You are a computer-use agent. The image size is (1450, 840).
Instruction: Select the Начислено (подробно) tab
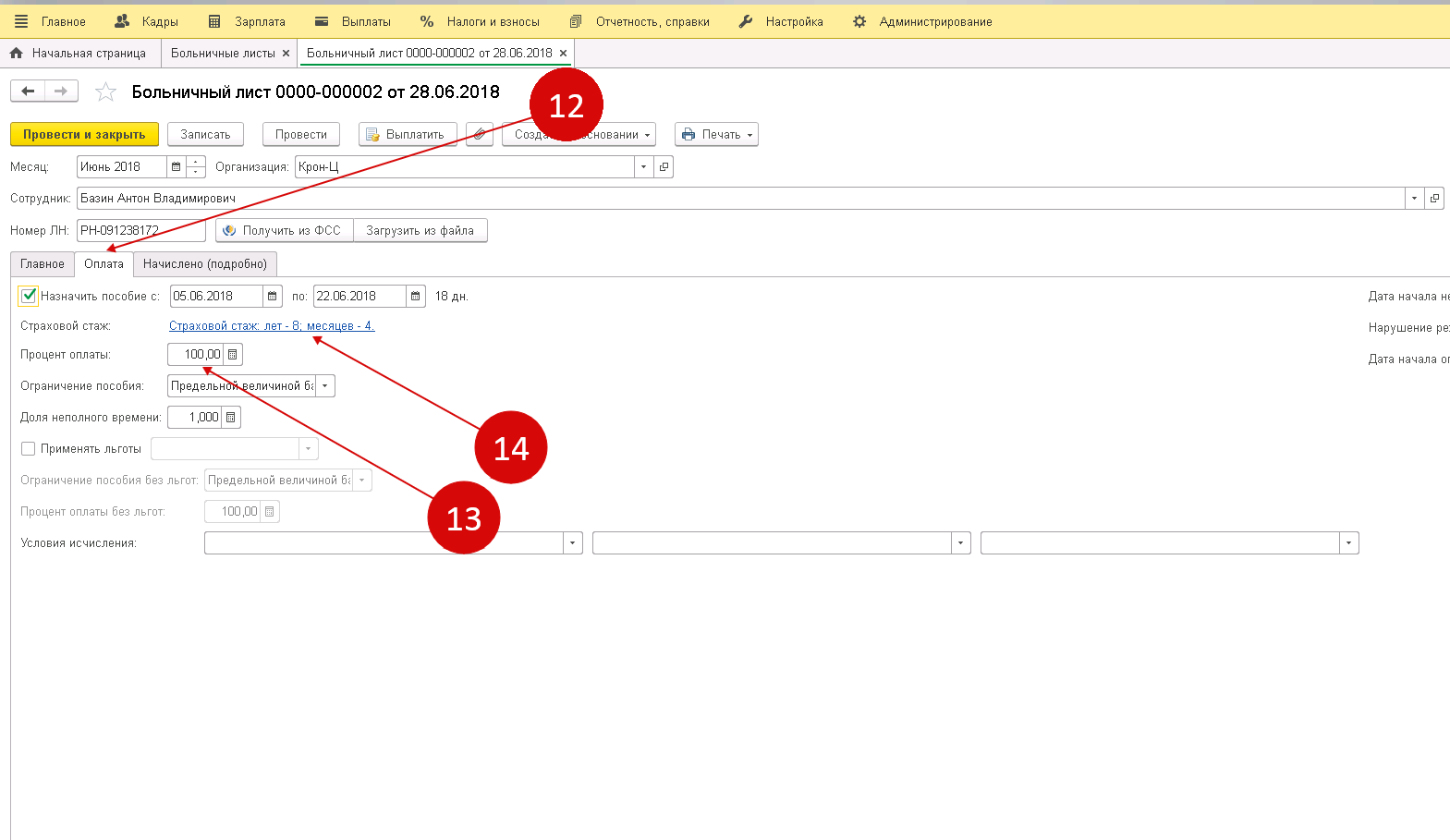205,264
